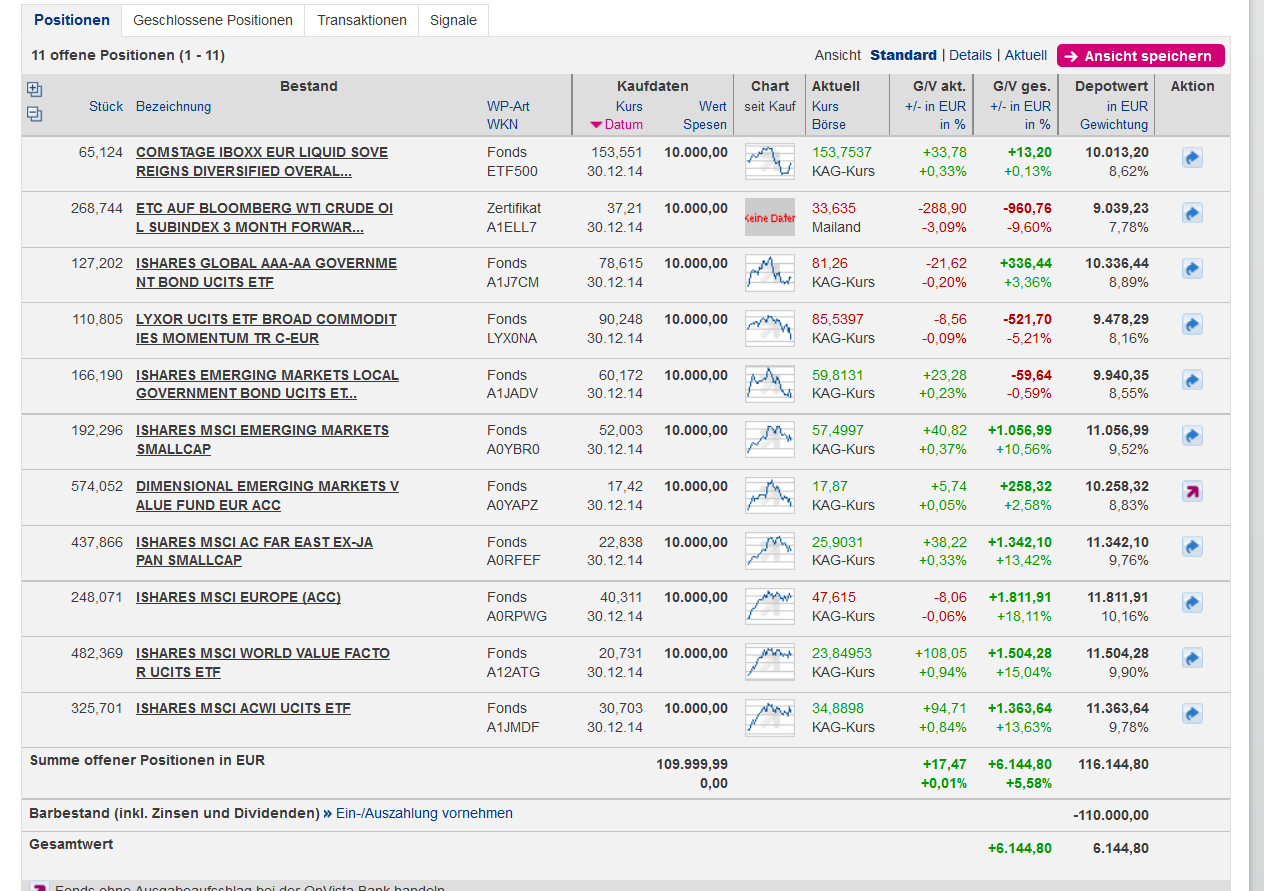This screenshot has width=1264, height=891.
Task: Click action icon for ETC Bloomberg WTI row
Action: tap(1192, 213)
